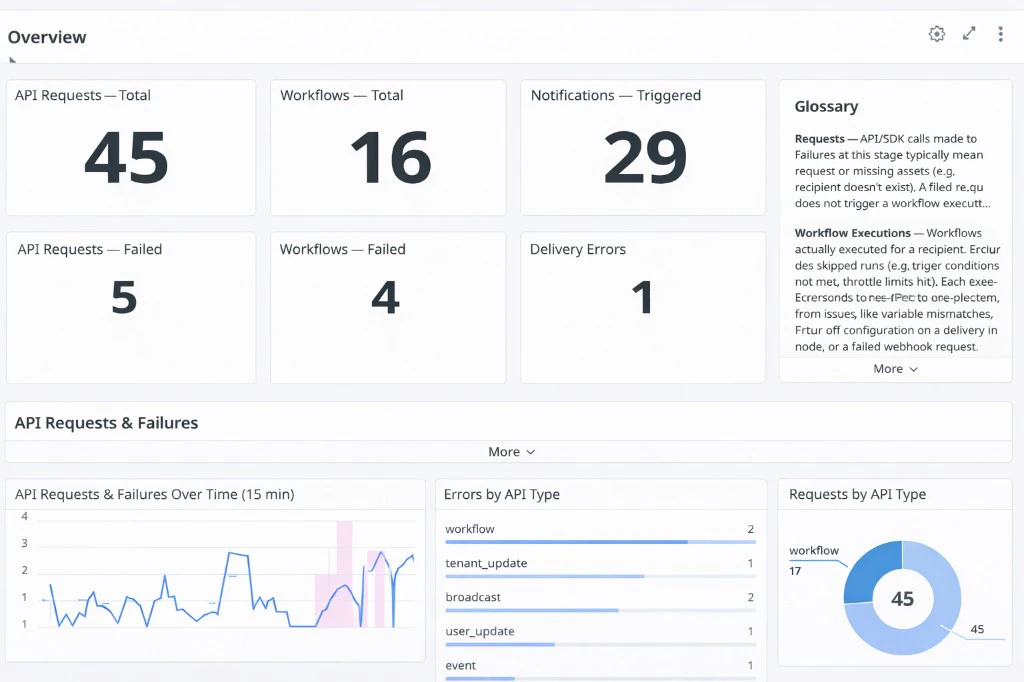Viewport: 1024px width, 682px height.
Task: Open the Overview settings gear icon
Action: (936, 34)
